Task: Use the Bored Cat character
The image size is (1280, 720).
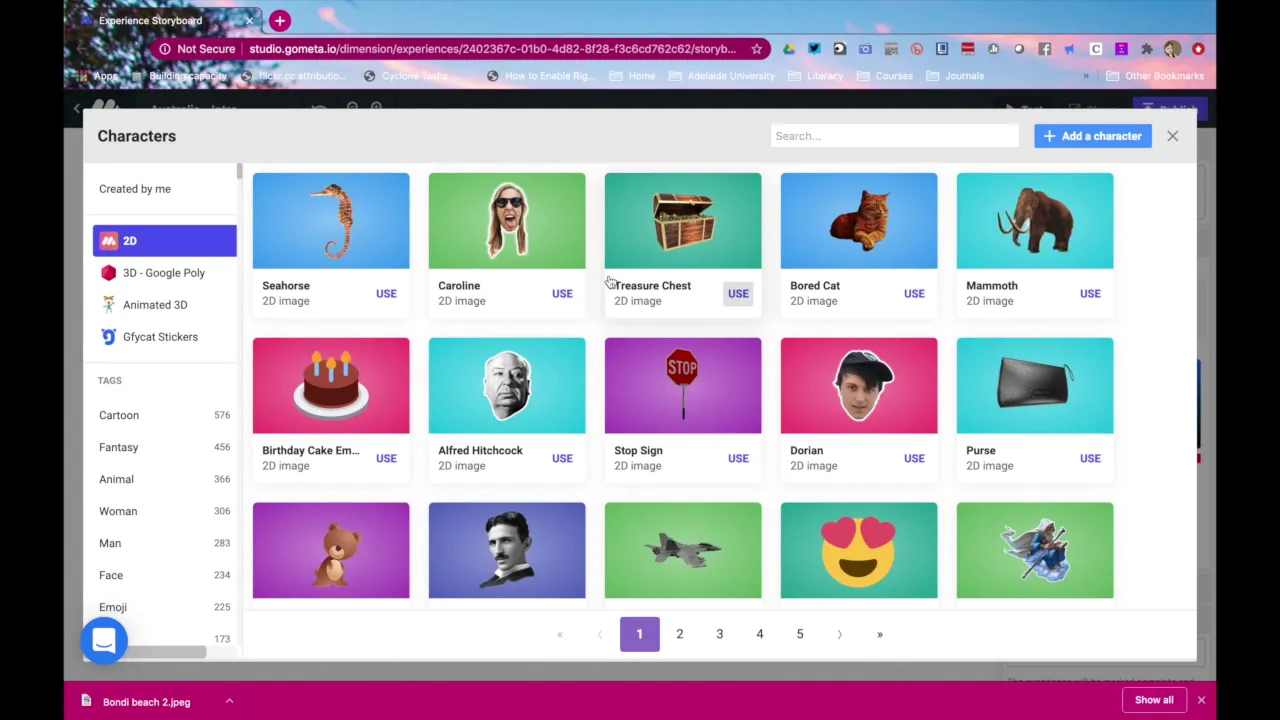Action: click(914, 294)
